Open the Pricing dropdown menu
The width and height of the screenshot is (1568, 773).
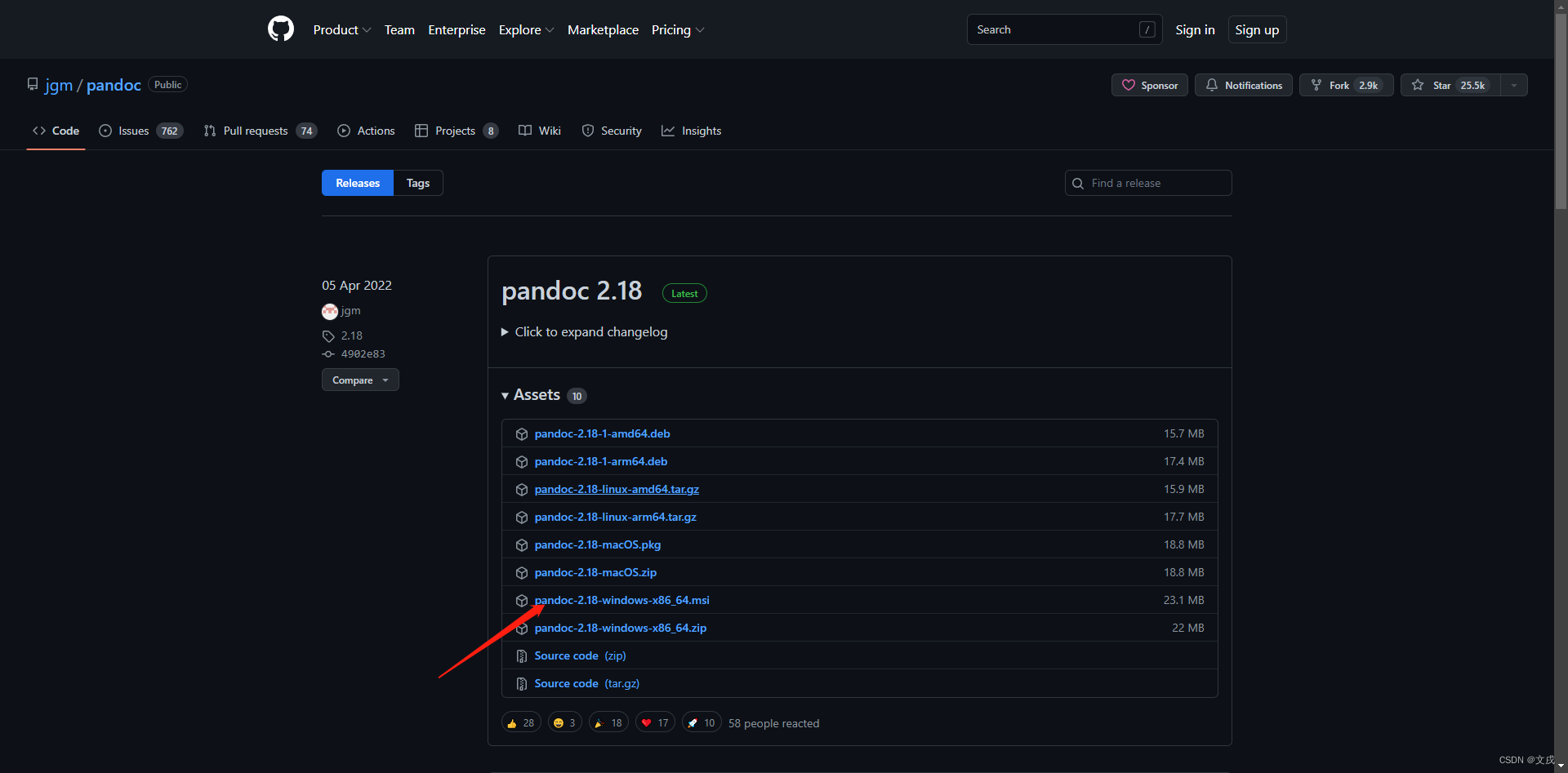(x=678, y=29)
